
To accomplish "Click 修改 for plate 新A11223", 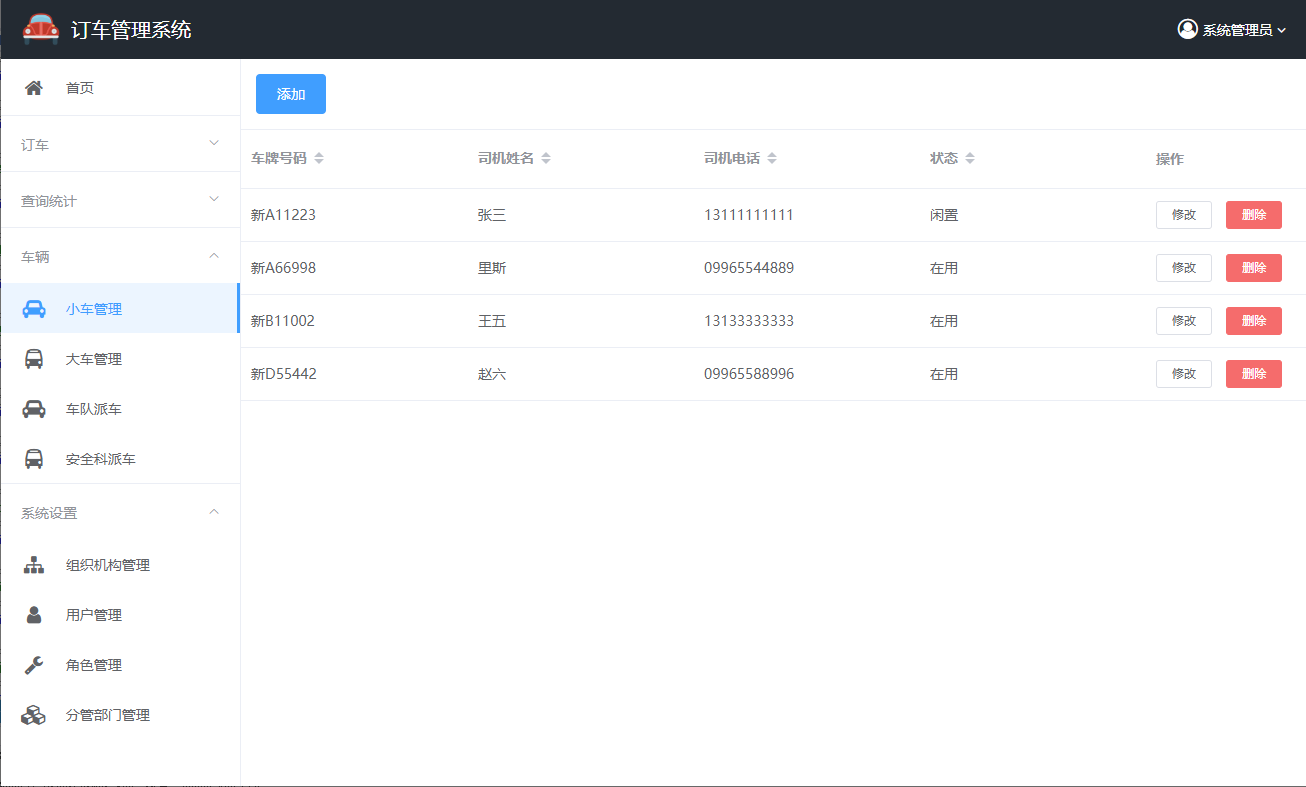I will (x=1183, y=215).
